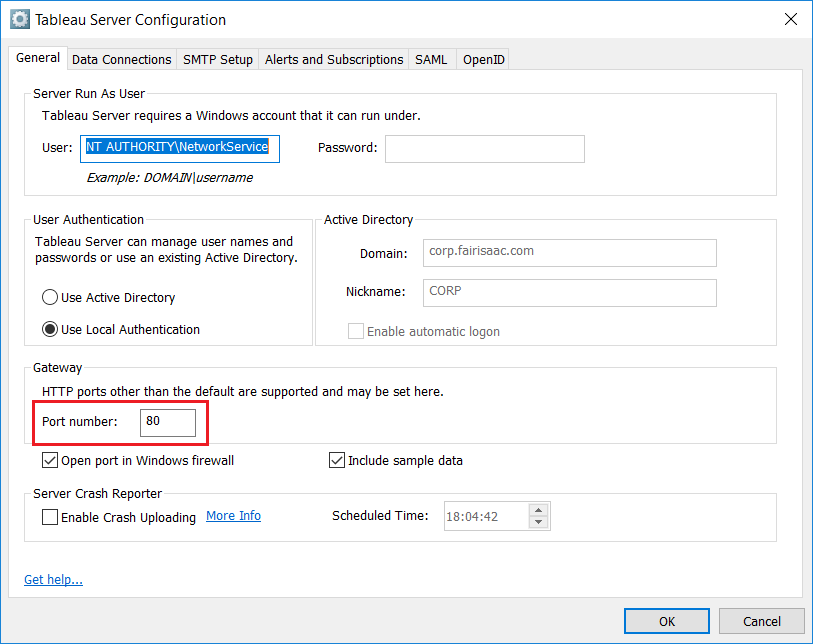The image size is (814, 644).
Task: Focus the Password input field
Action: 485,149
